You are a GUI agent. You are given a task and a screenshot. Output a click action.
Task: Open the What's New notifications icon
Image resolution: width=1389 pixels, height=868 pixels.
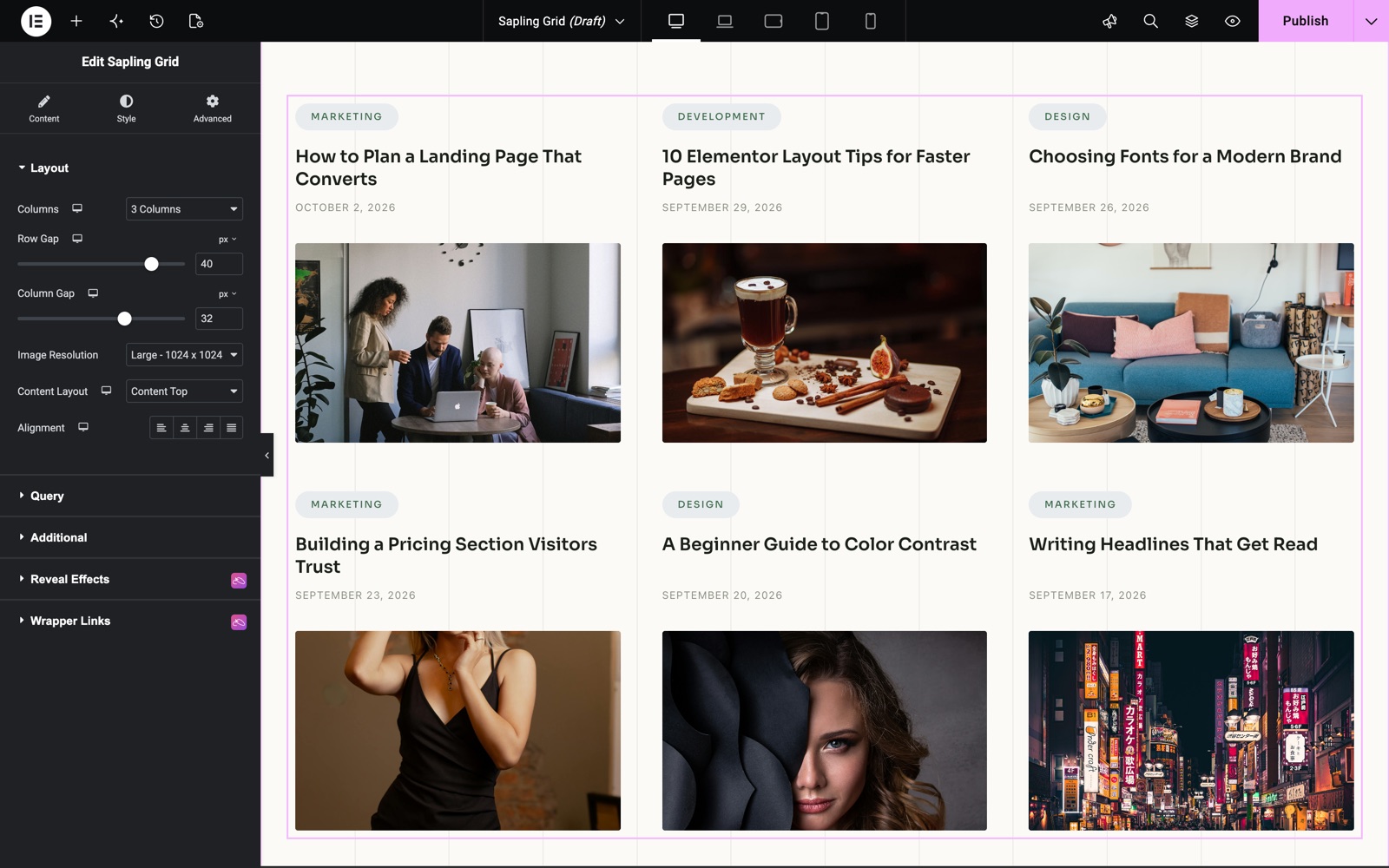point(1109,21)
